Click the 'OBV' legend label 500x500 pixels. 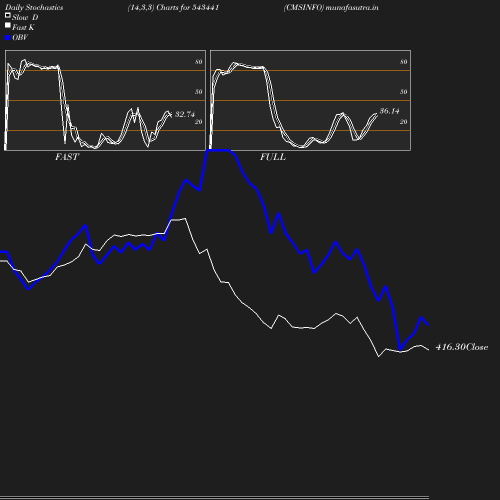pos(20,38)
